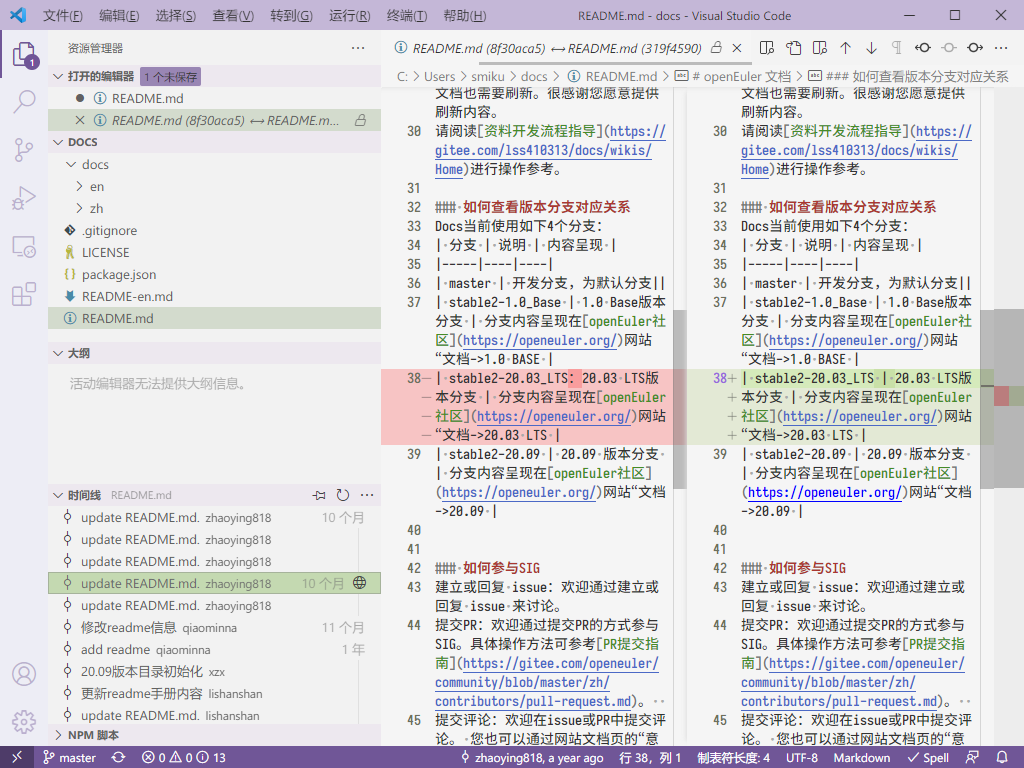The width and height of the screenshot is (1024, 768).
Task: Collapse the Timeline (时间线) section
Action: click(x=58, y=495)
